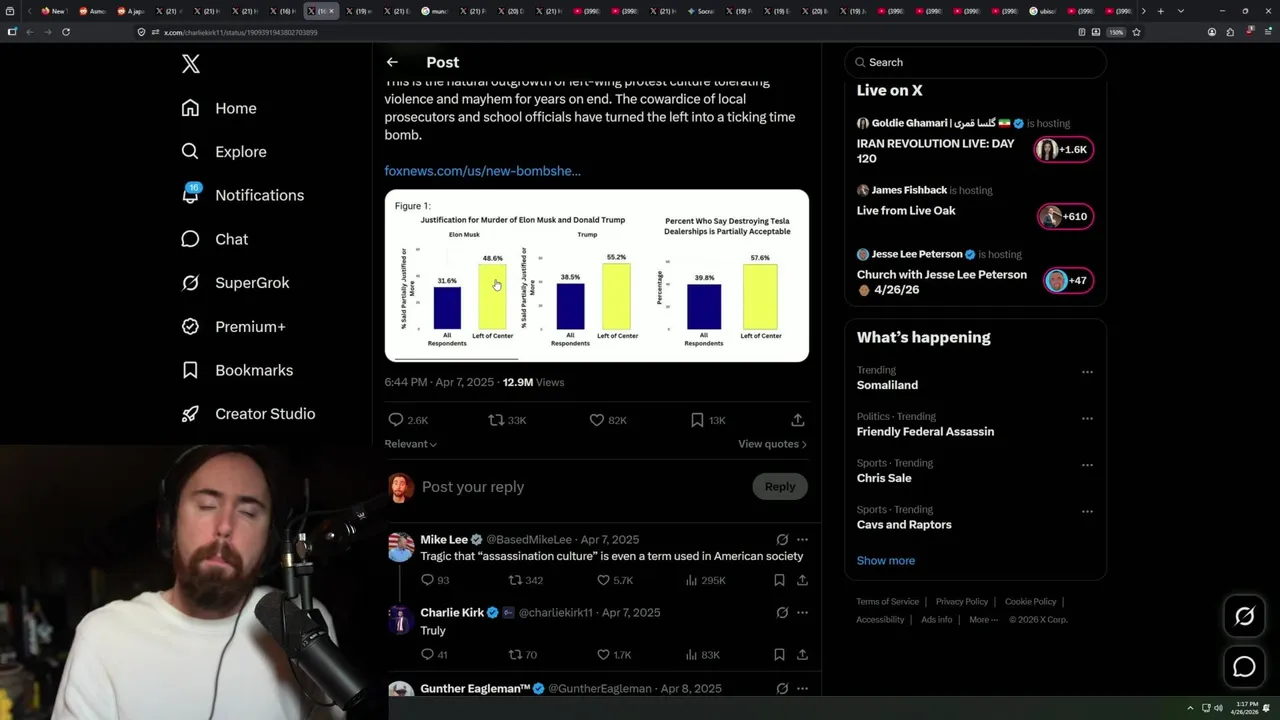The height and width of the screenshot is (720, 1280).
Task: Open SuperGrok in the sidebar
Action: [235, 283]
